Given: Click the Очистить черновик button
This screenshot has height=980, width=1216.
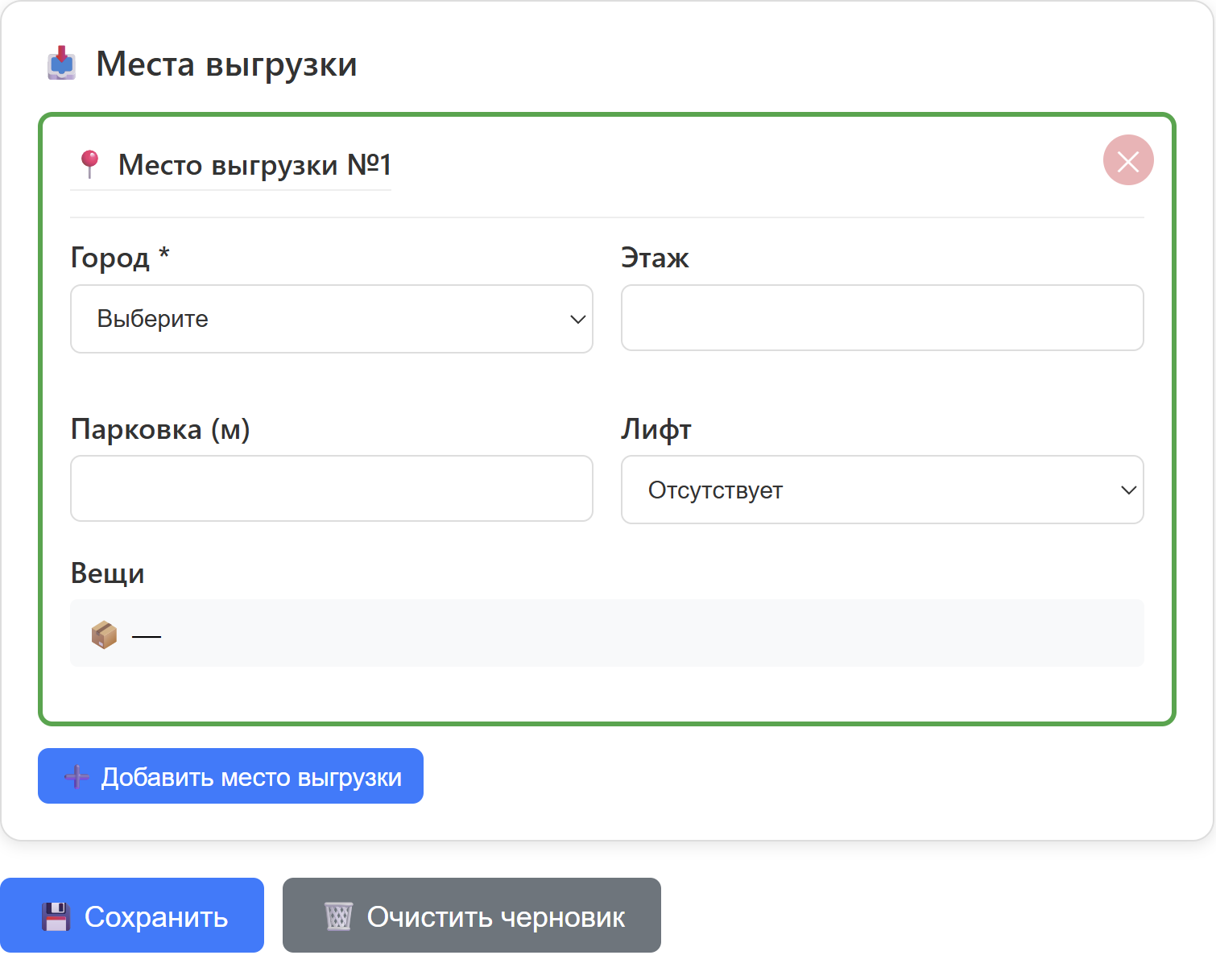Looking at the screenshot, I should pyautogui.click(x=472, y=916).
